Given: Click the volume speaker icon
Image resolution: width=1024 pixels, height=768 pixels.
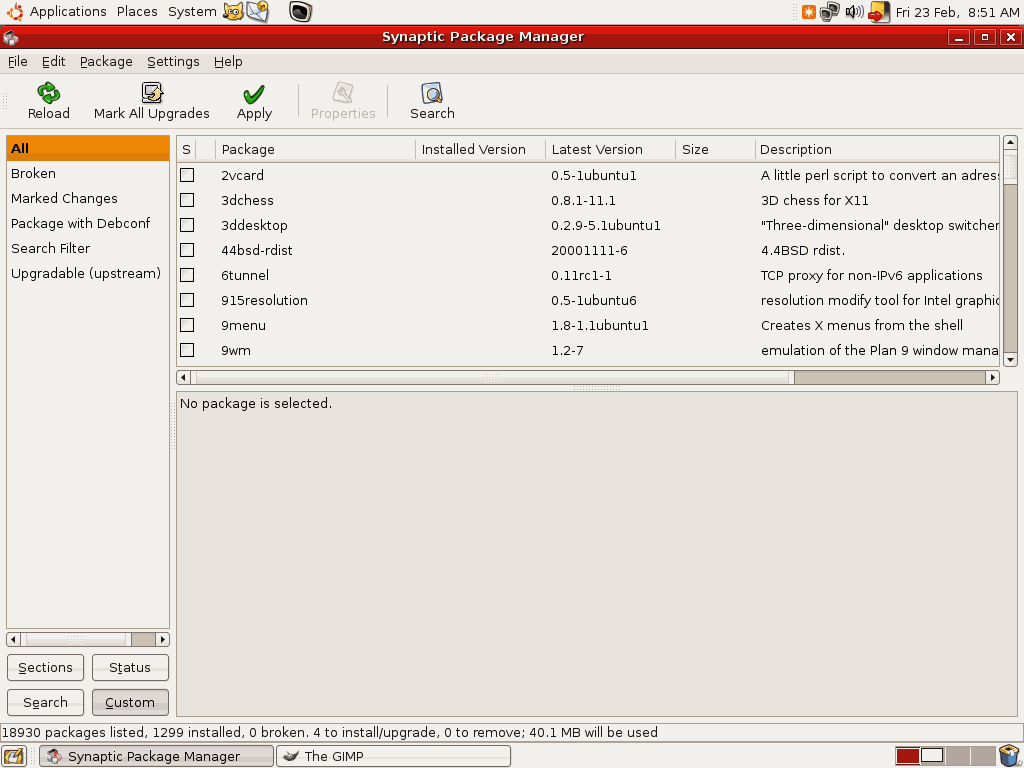Looking at the screenshot, I should (x=854, y=12).
